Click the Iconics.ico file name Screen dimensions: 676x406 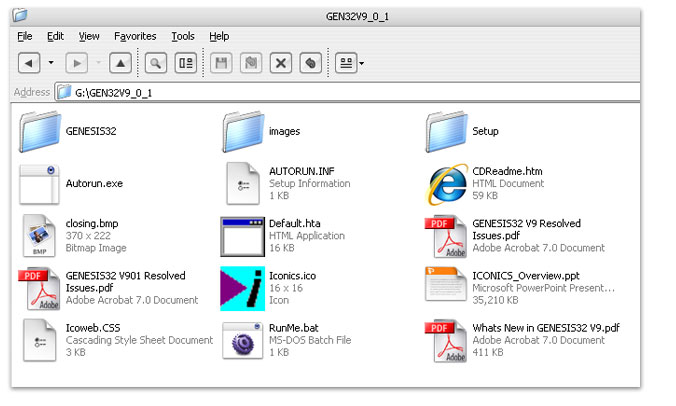[292, 275]
